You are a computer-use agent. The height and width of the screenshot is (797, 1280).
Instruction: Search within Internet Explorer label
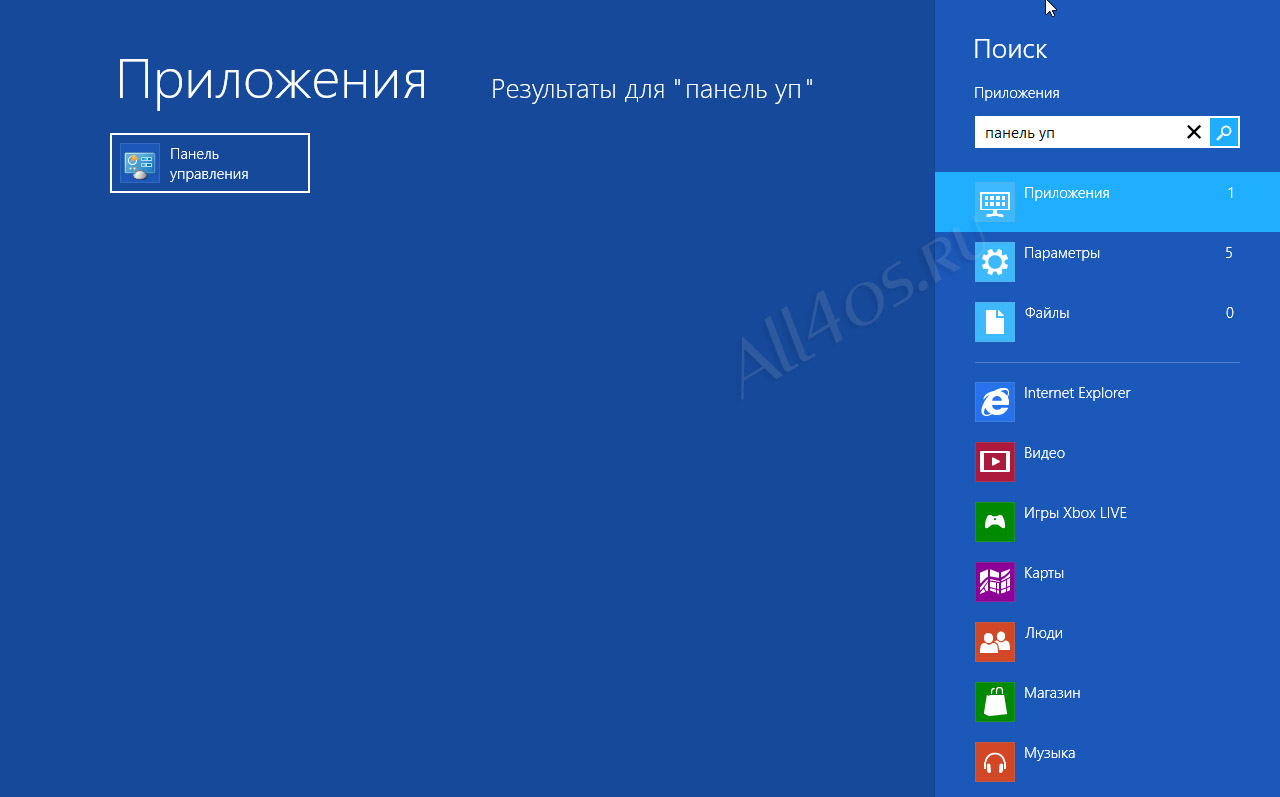point(1077,393)
